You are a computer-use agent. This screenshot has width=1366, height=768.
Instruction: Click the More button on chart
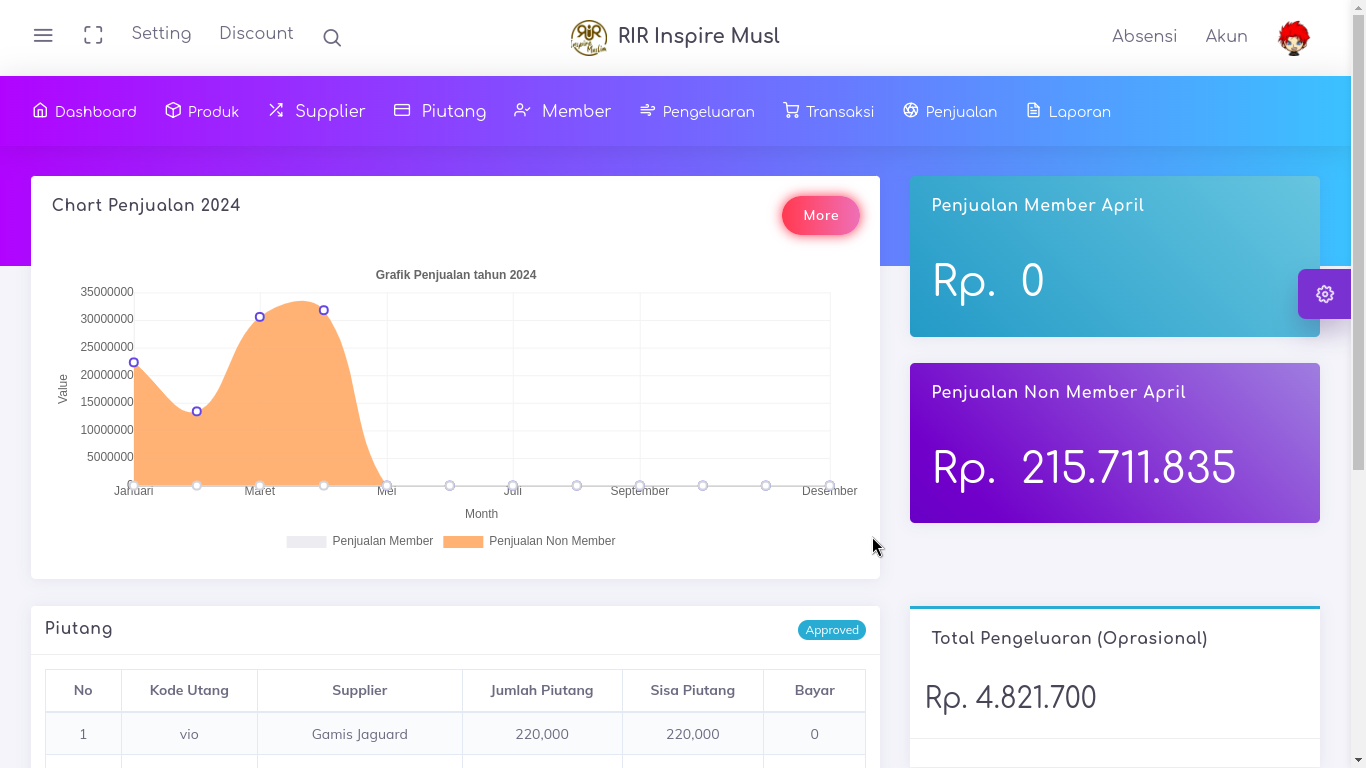pyautogui.click(x=820, y=215)
